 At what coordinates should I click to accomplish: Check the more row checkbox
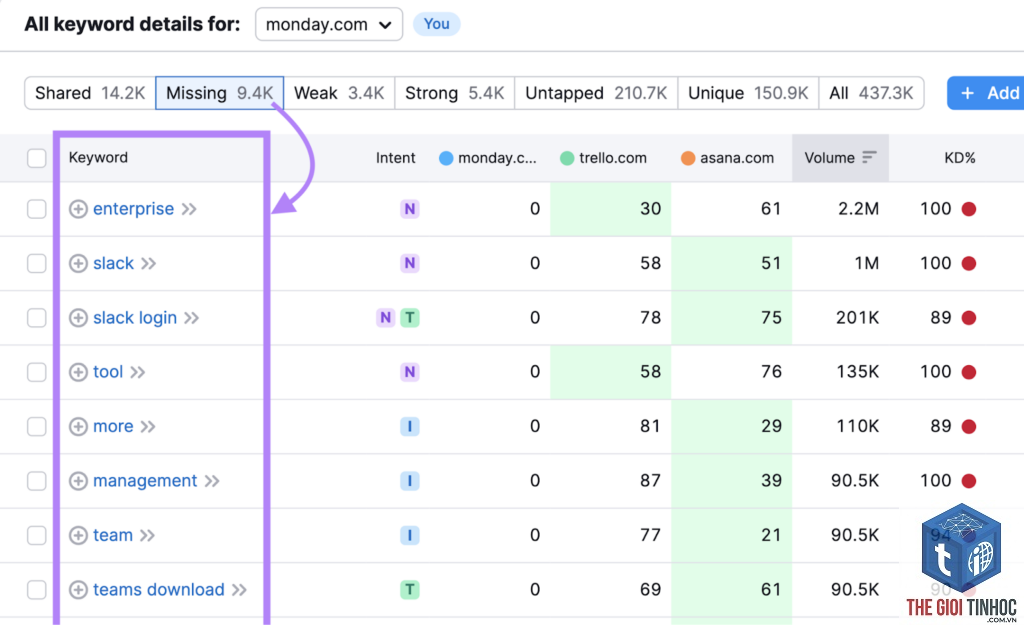[x=37, y=426]
